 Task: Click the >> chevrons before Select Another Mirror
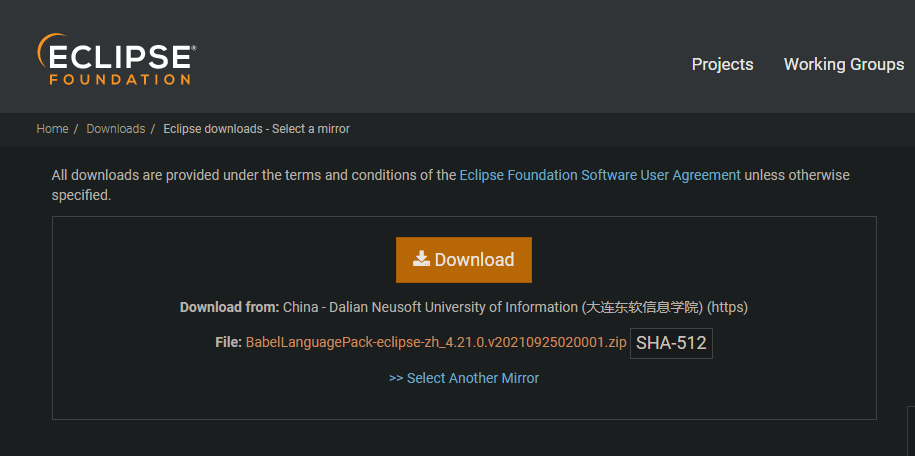(396, 378)
